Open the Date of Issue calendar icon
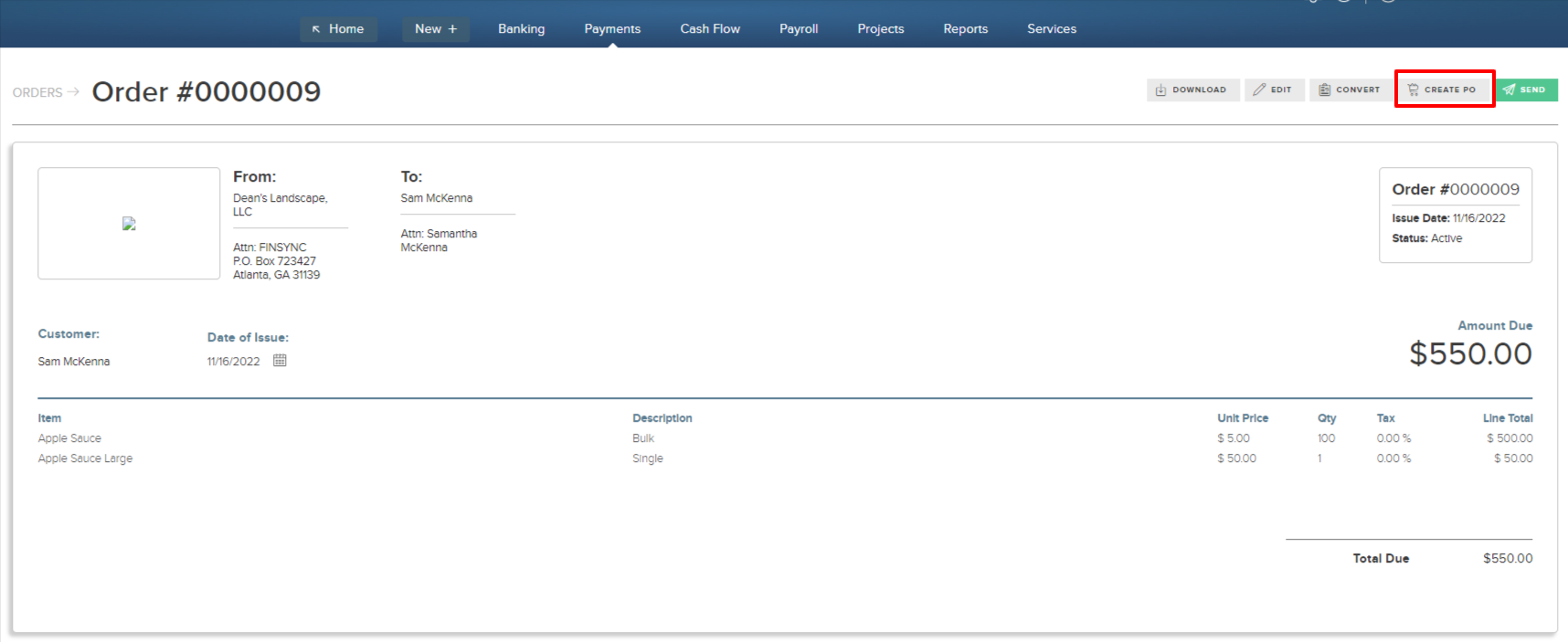Image resolution: width=1568 pixels, height=642 pixels. point(280,361)
